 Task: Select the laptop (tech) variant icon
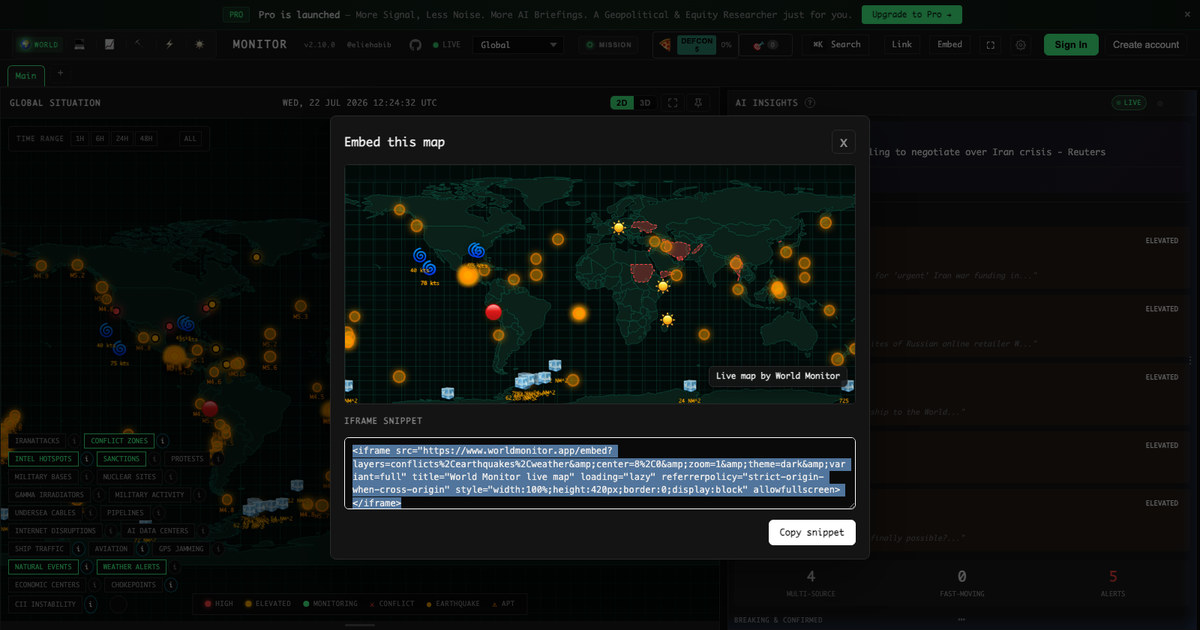click(x=80, y=44)
